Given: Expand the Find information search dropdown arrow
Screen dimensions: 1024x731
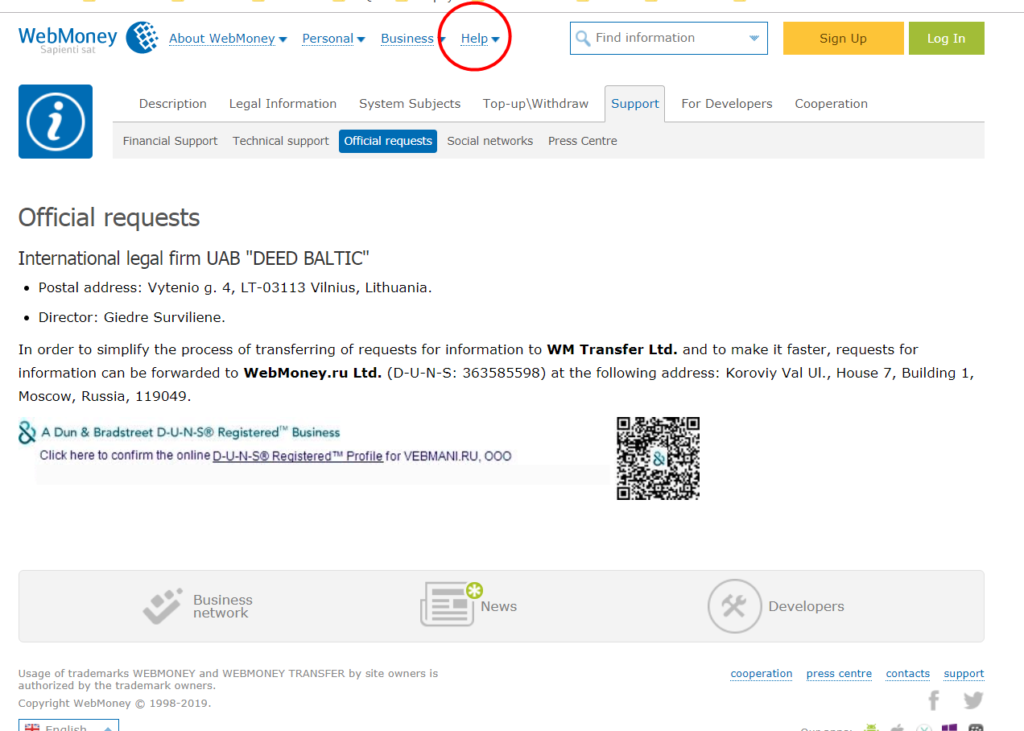Looking at the screenshot, I should (753, 37).
